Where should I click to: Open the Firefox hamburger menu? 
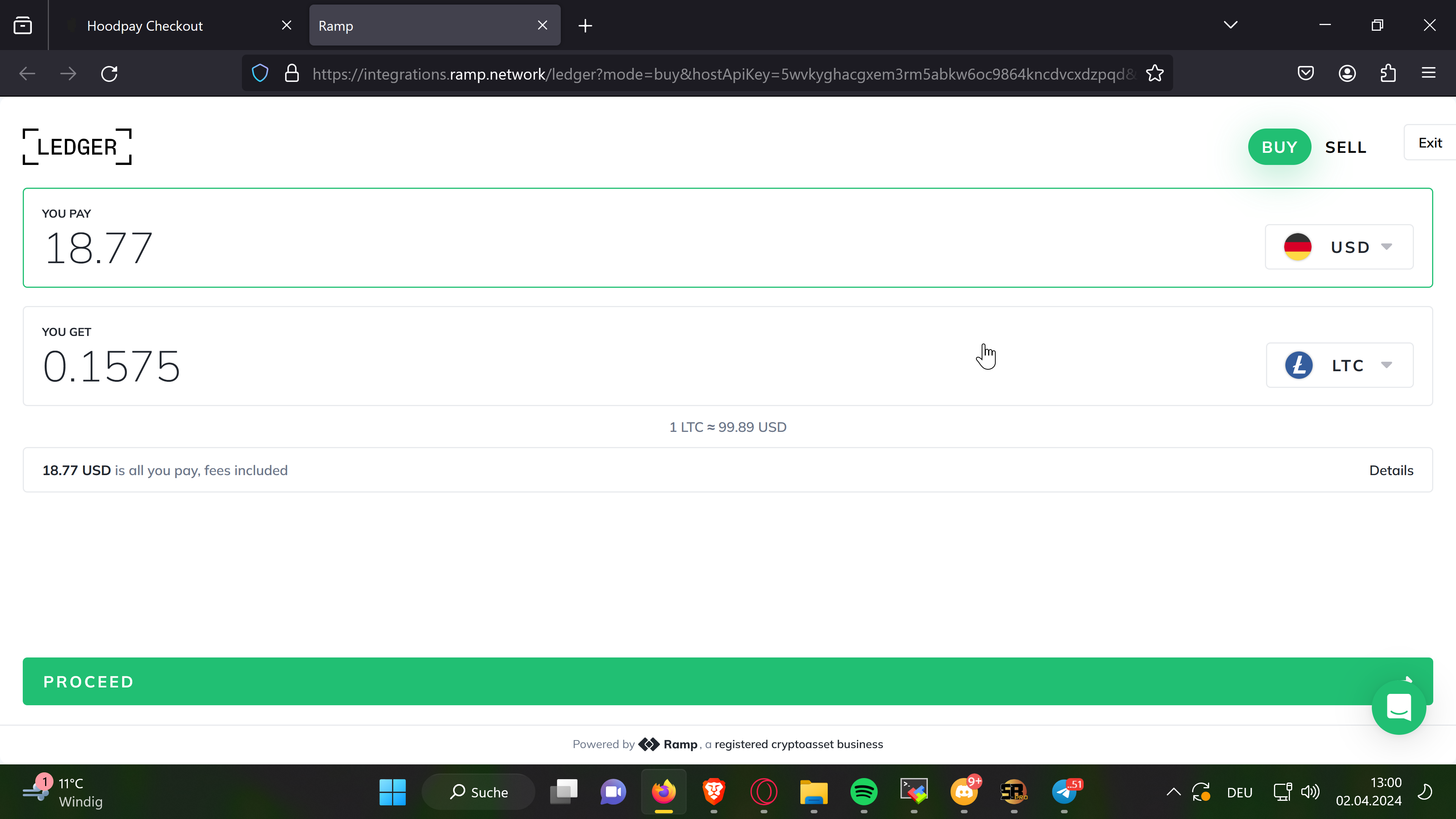[x=1428, y=74]
